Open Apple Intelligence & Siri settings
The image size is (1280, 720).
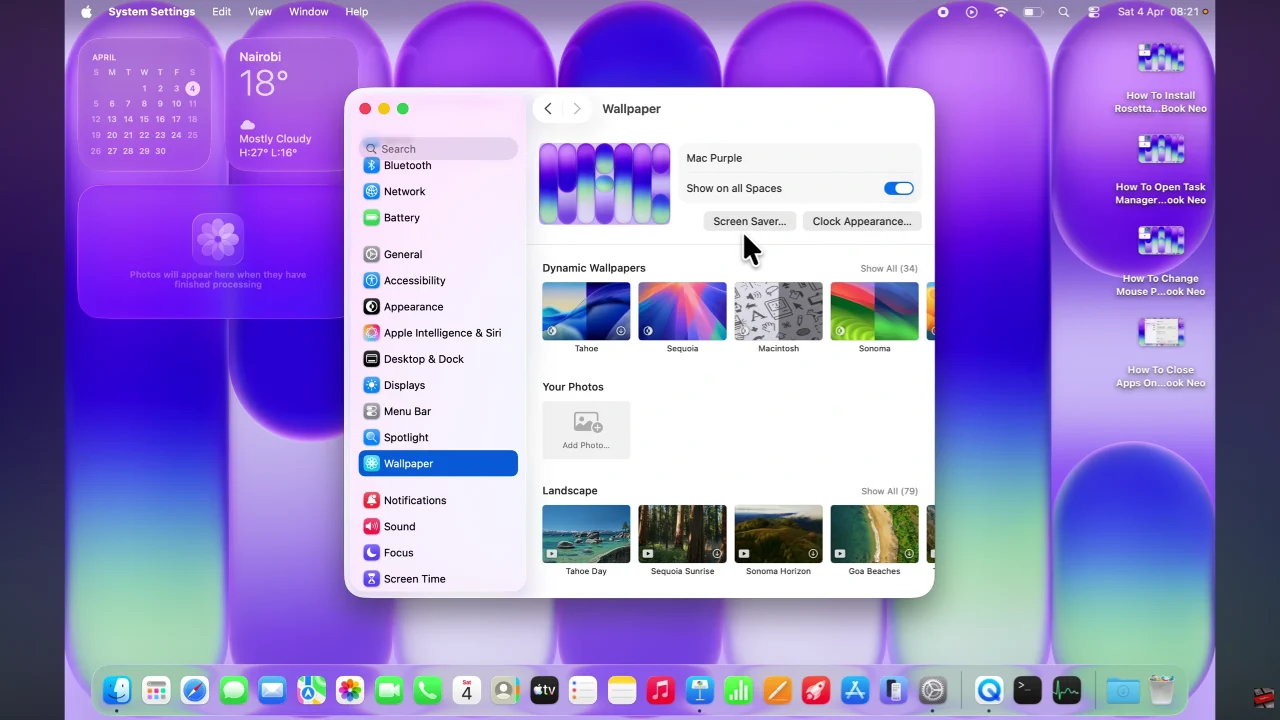[443, 332]
